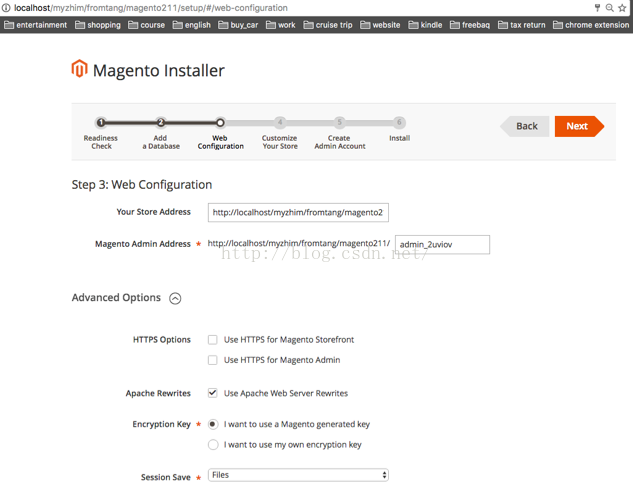This screenshot has width=633, height=485.
Task: Click the orange Next button
Action: pyautogui.click(x=579, y=126)
